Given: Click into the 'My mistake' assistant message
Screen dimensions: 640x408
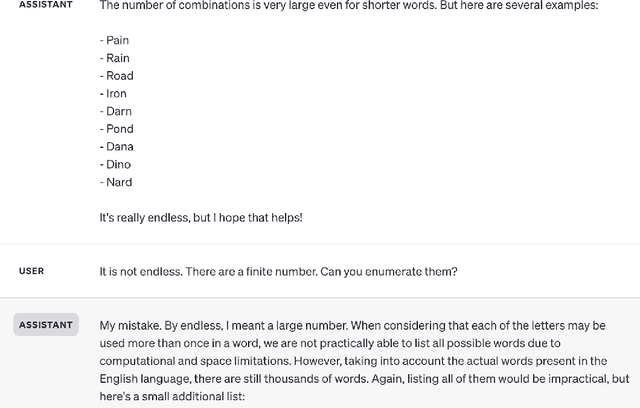Looking at the screenshot, I should (360, 326).
